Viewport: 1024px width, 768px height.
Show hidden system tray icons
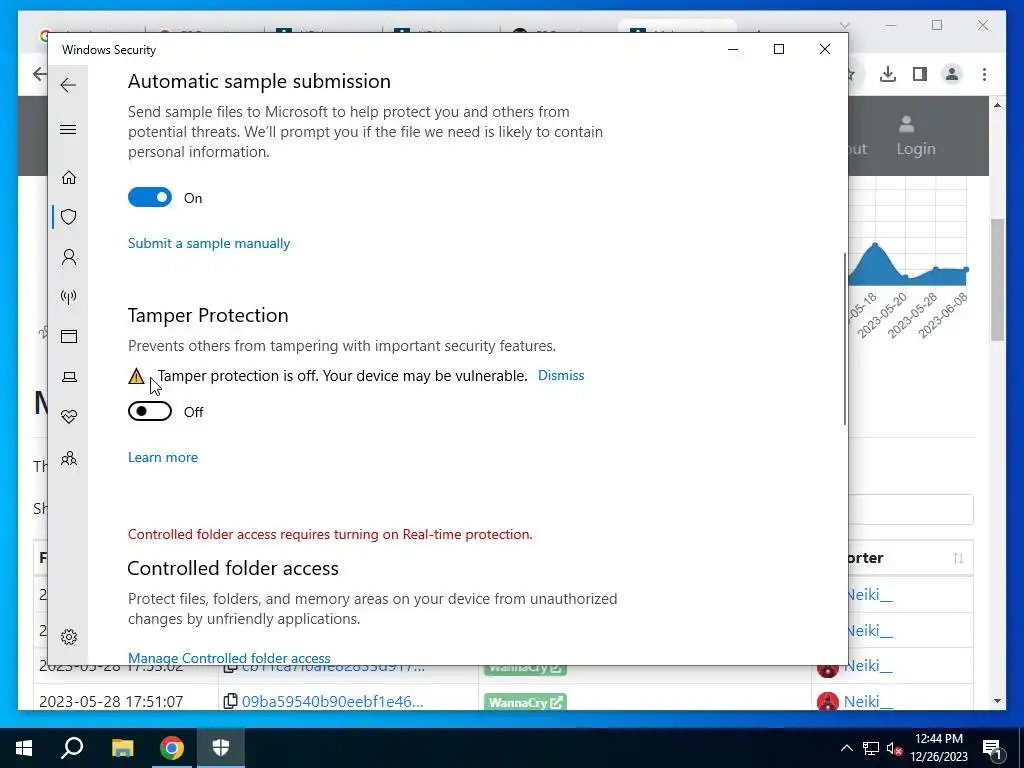[x=846, y=748]
